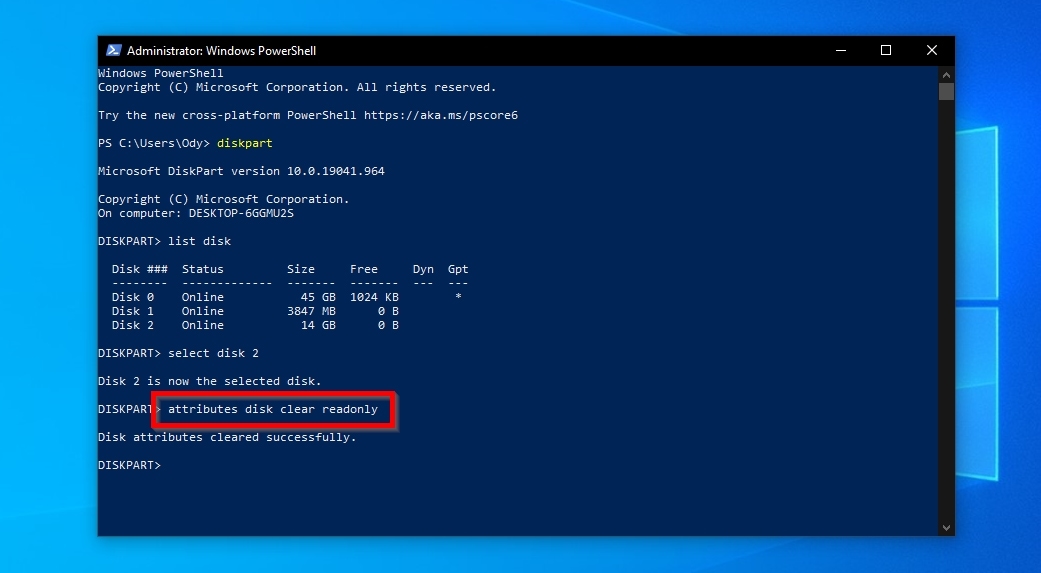1041x573 pixels.
Task: Click the 'PS C:\Users\Ody>' prompt text
Action: [x=154, y=143]
